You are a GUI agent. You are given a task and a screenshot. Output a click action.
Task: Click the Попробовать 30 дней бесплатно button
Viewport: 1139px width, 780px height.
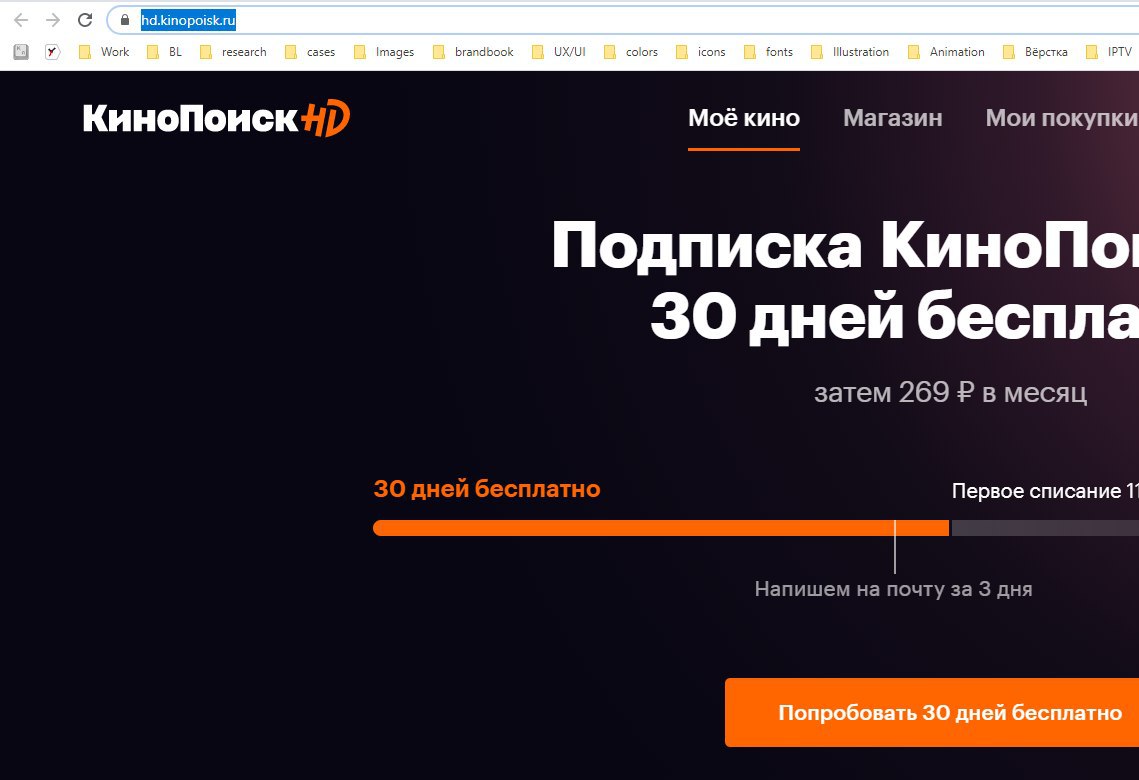pos(932,712)
